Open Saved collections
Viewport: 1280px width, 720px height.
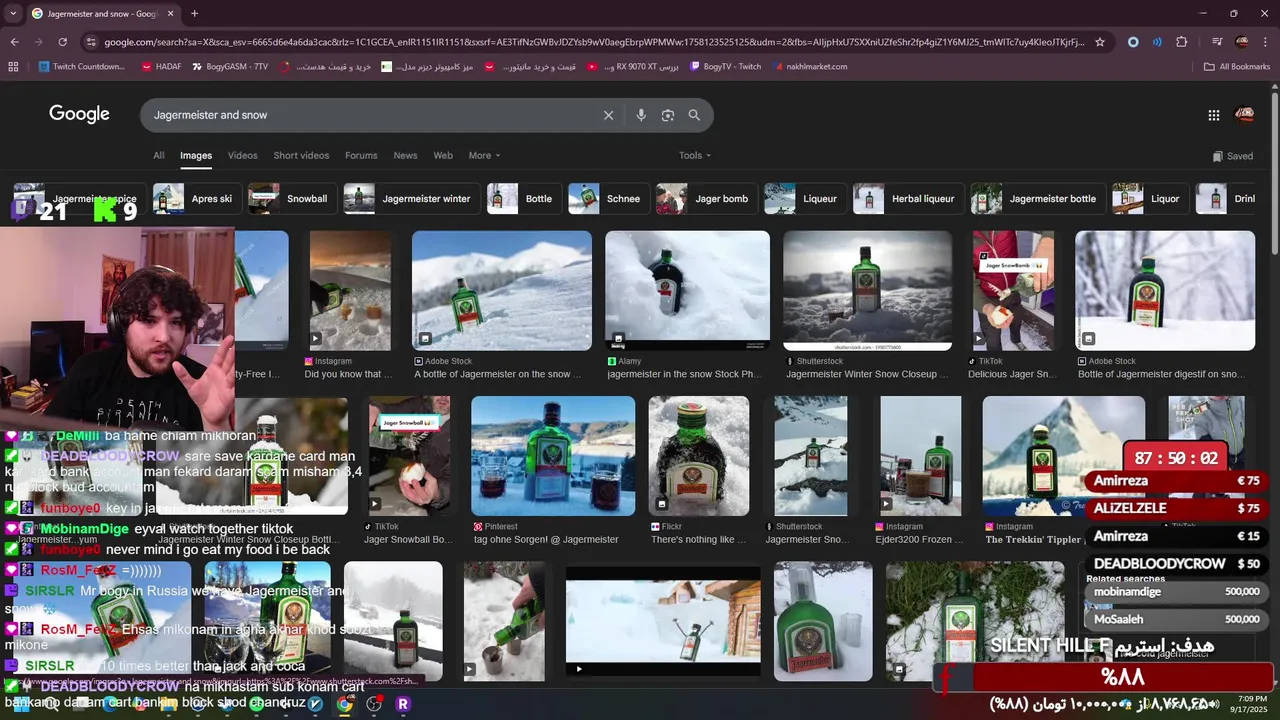(x=1233, y=156)
